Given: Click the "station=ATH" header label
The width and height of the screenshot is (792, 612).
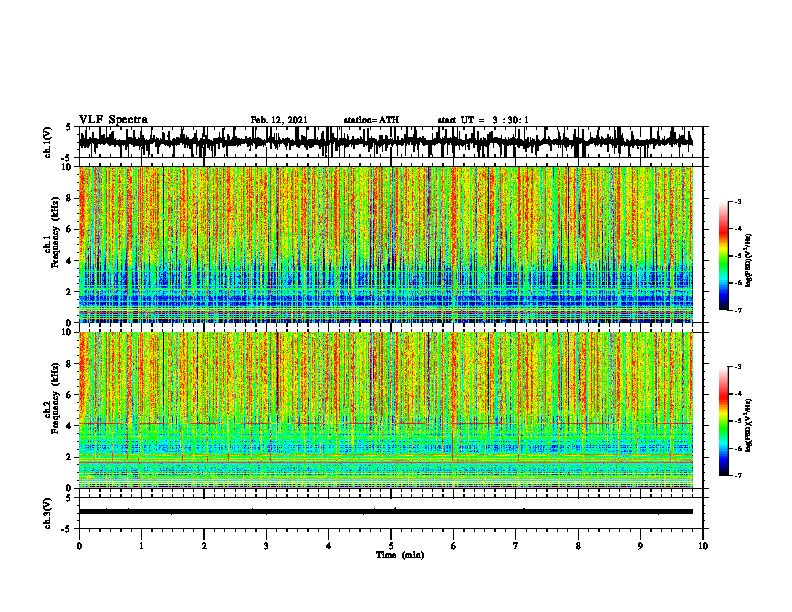Looking at the screenshot, I should pyautogui.click(x=371, y=120).
